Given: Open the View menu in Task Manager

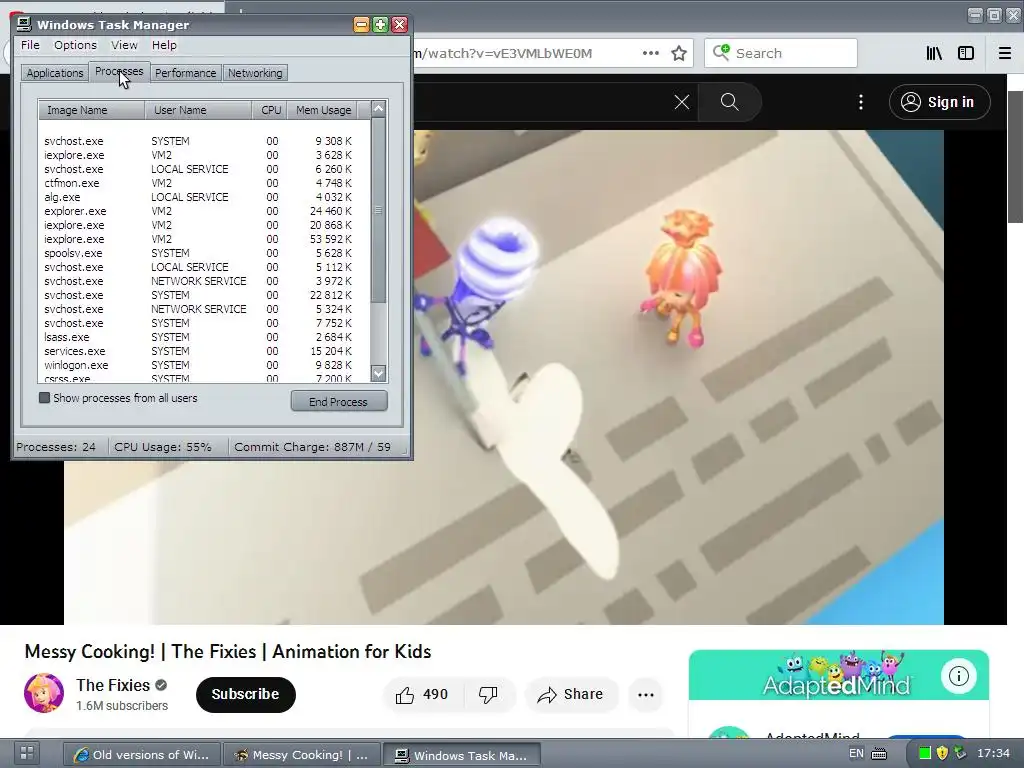Looking at the screenshot, I should (124, 45).
